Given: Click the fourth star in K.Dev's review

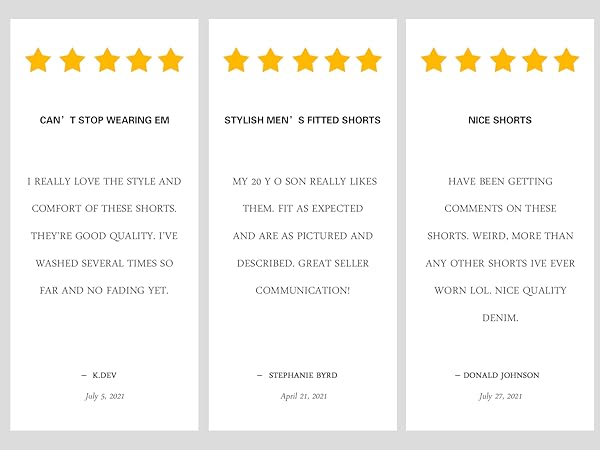Looking at the screenshot, I should click(x=139, y=60).
